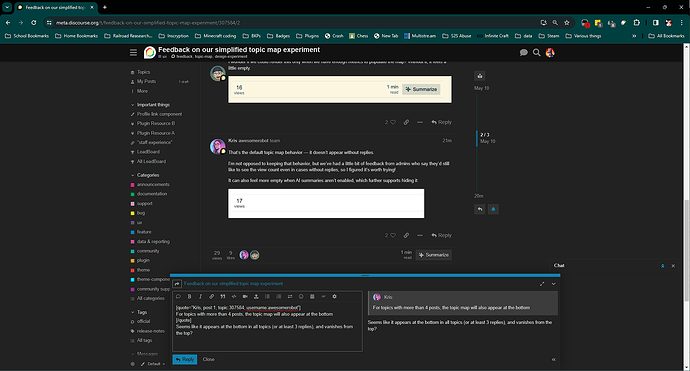Collapse the Tags sidebar section

coord(139,312)
